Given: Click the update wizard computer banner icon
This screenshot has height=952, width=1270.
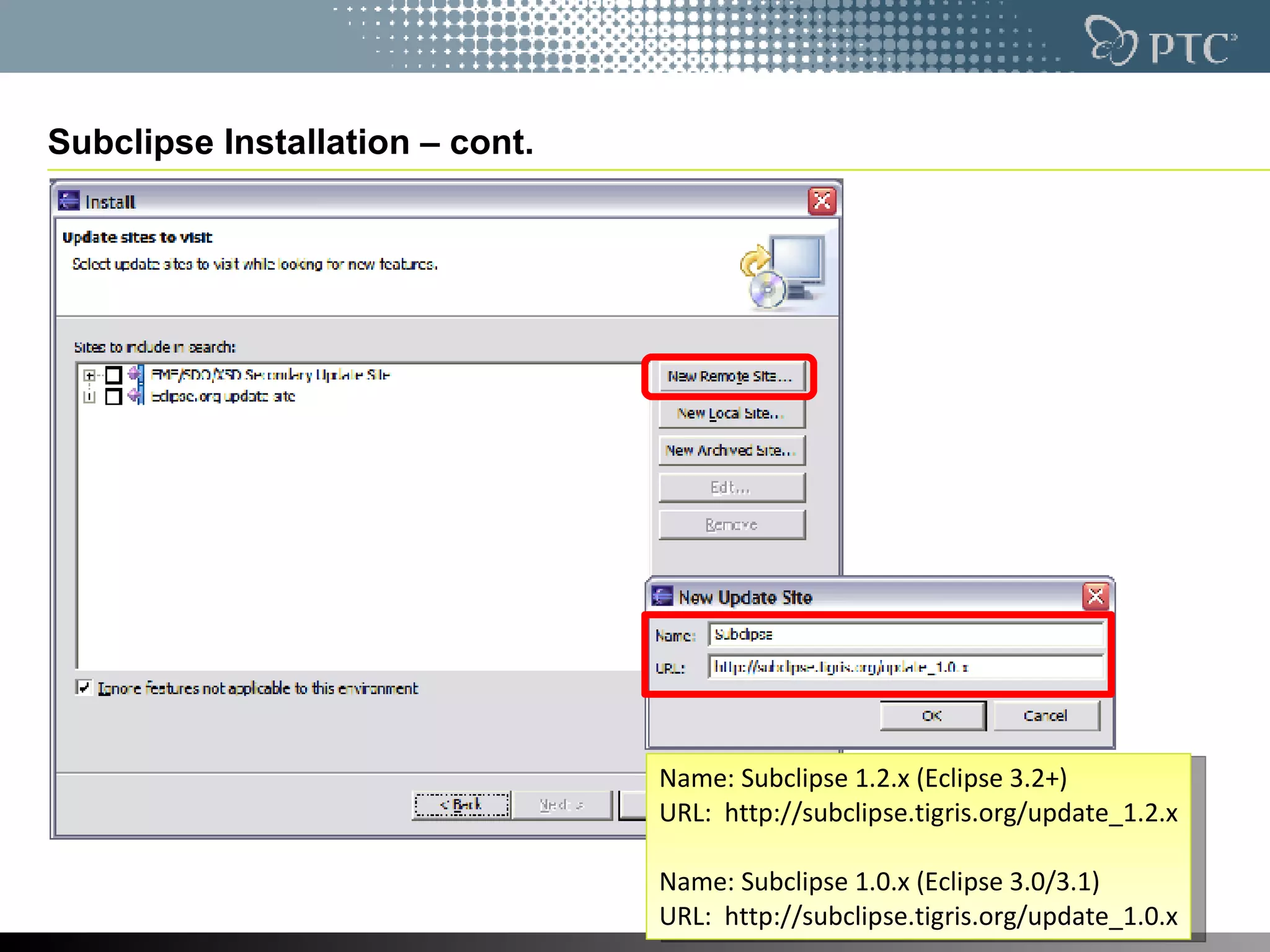Looking at the screenshot, I should pos(783,271).
